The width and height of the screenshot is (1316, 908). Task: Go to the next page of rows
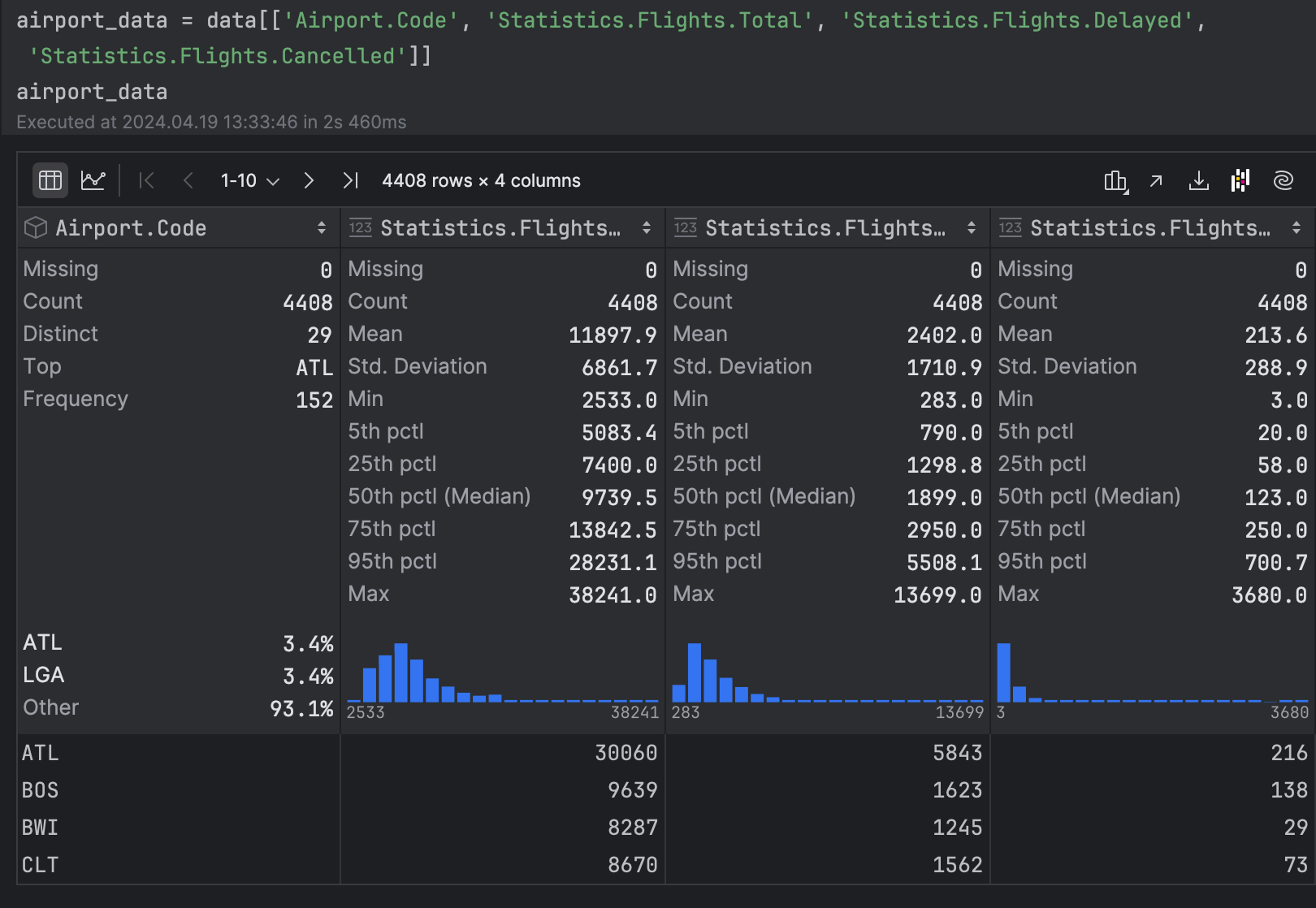[309, 180]
